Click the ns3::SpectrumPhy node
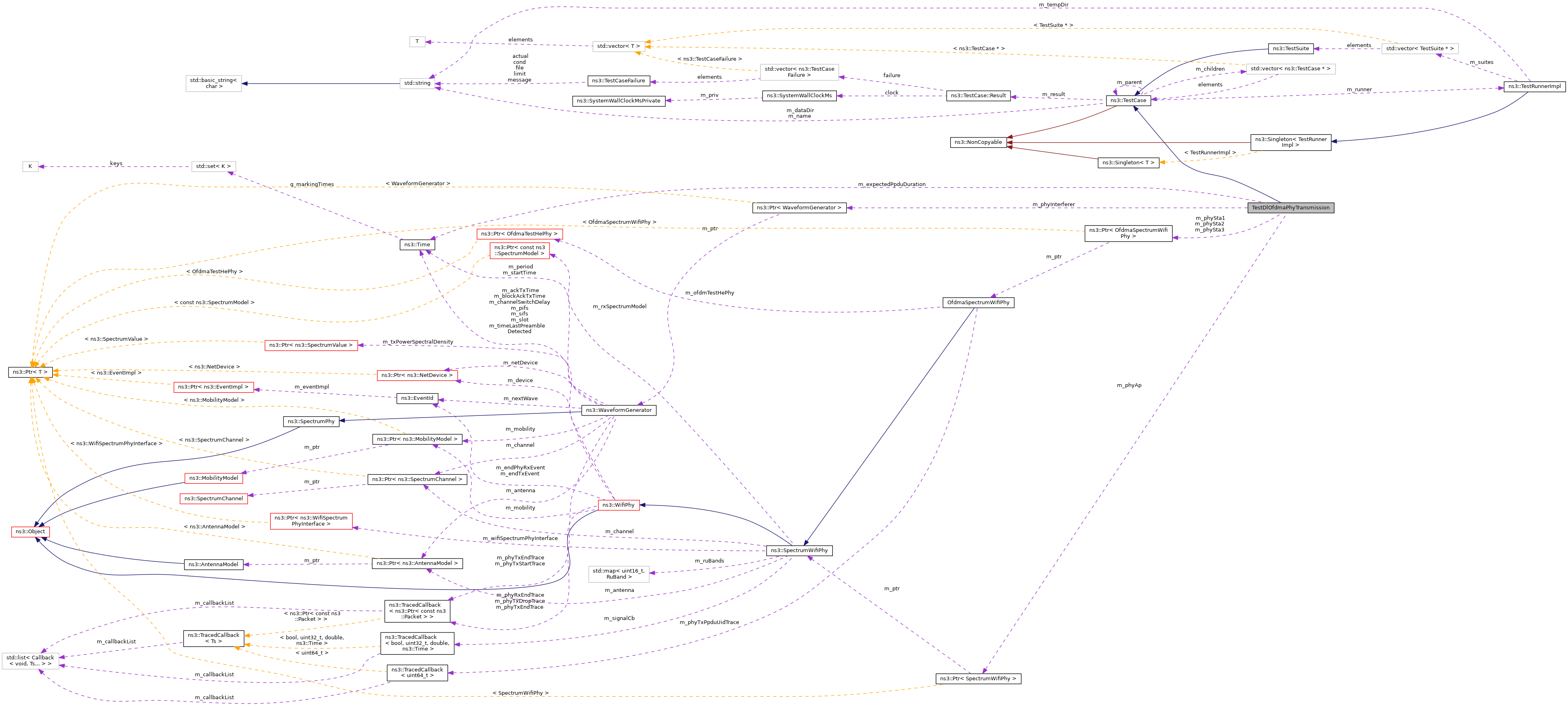The height and width of the screenshot is (706, 1568). 311,421
